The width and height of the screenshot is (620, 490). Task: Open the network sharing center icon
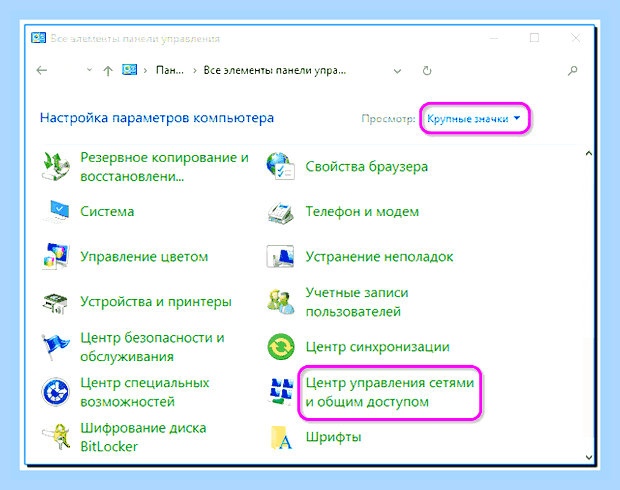pos(281,392)
